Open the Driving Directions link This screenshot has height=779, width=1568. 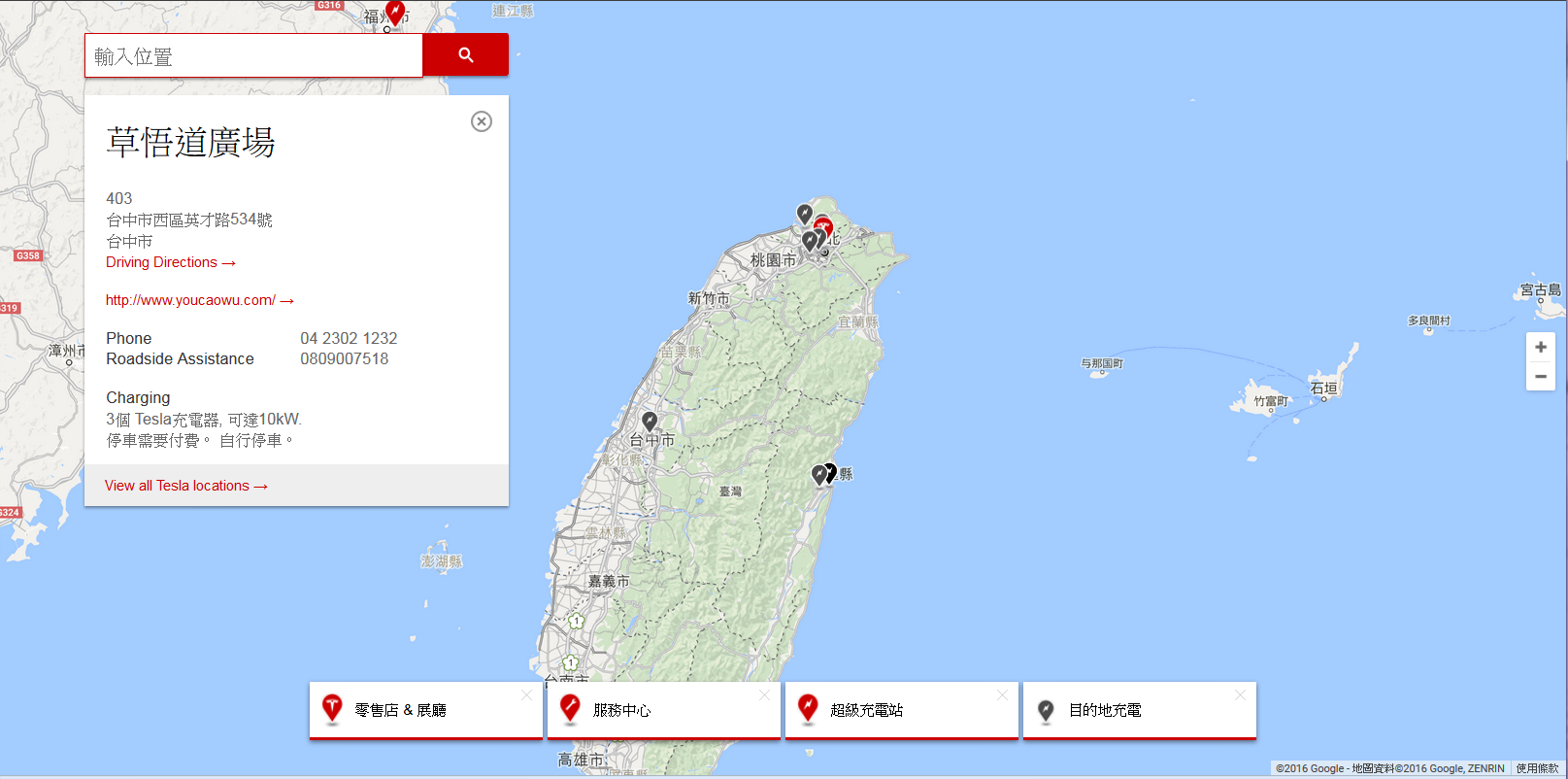coord(171,262)
